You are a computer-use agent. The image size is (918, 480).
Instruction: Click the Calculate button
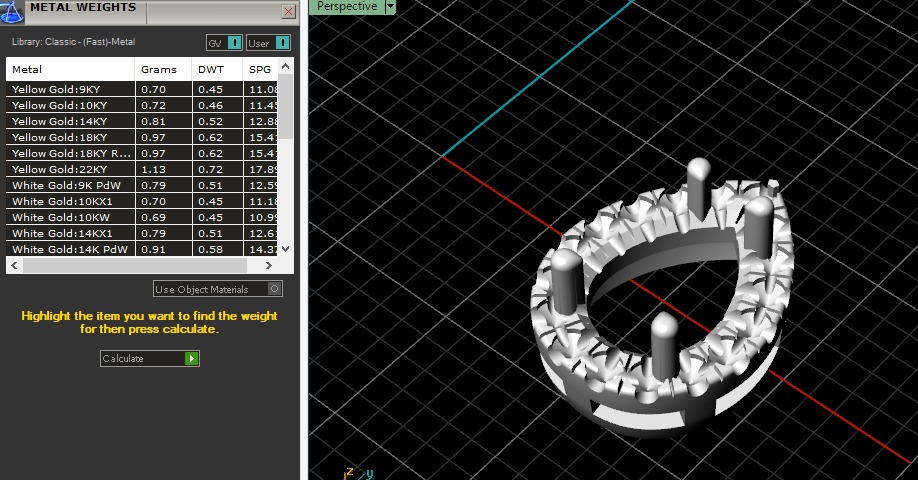point(150,358)
